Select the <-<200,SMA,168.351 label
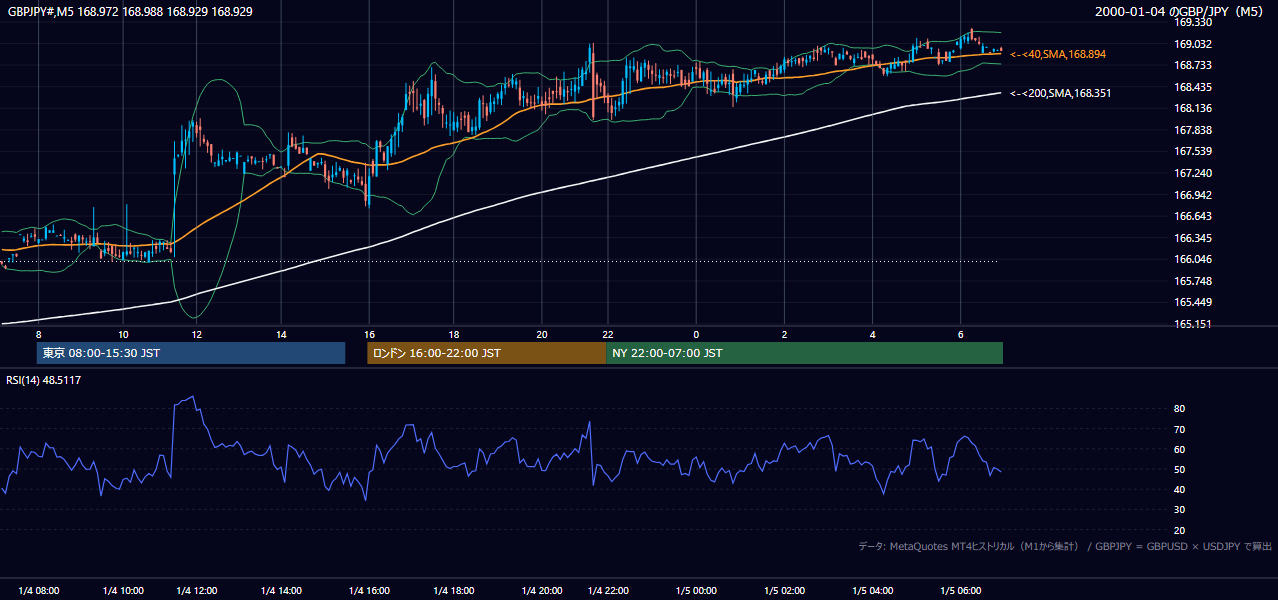Viewport: 1278px width, 600px height. click(x=1060, y=93)
